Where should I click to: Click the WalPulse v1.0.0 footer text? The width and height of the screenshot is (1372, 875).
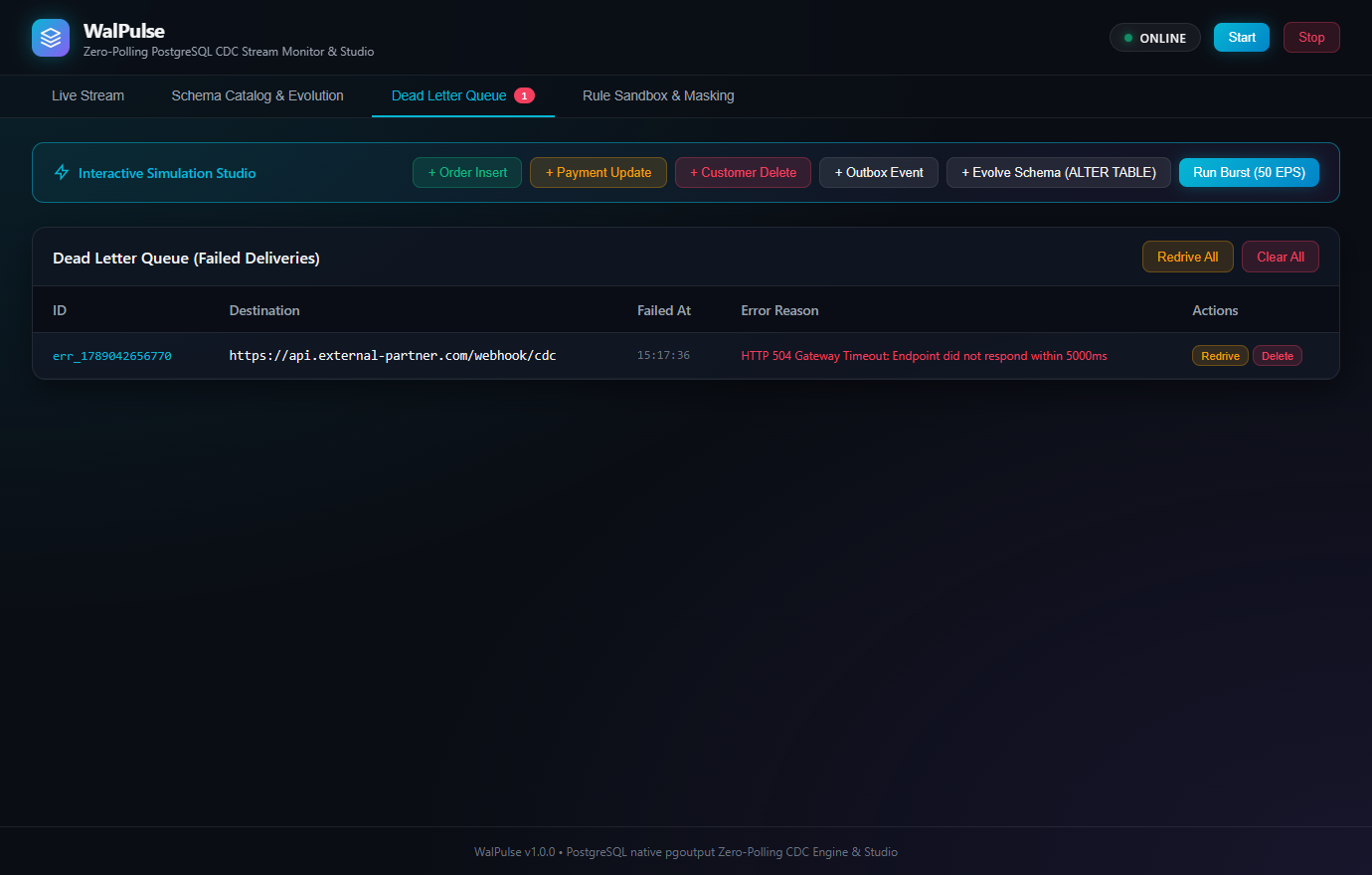point(686,852)
